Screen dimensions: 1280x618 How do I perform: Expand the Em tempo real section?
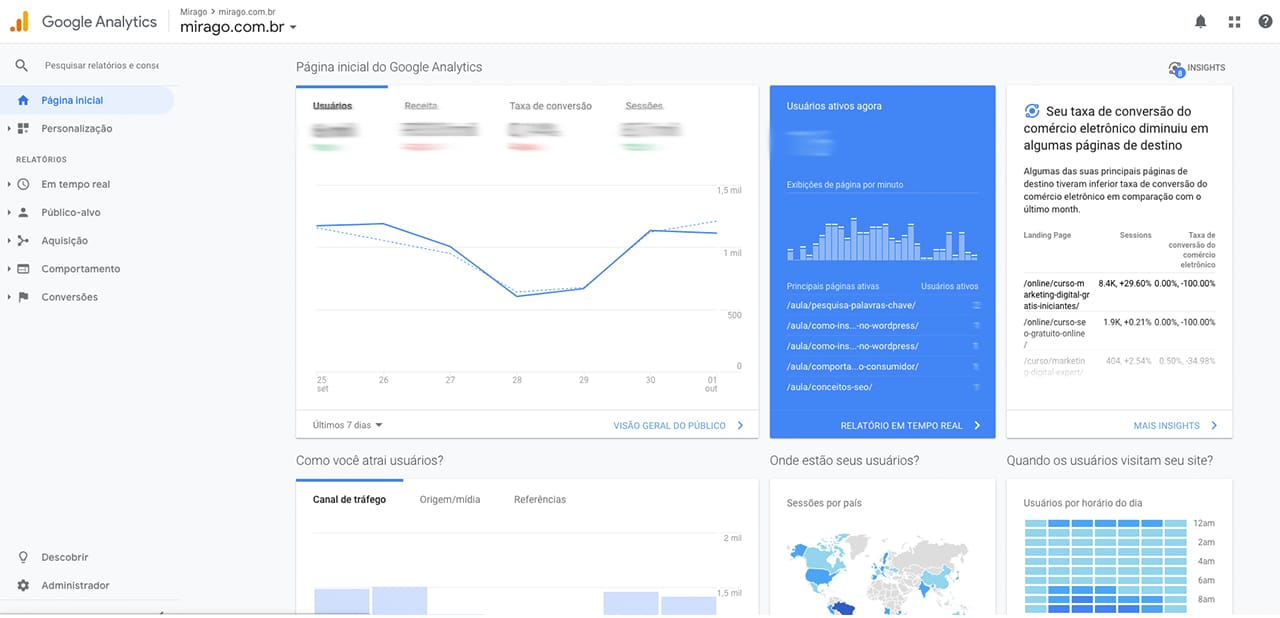pyautogui.click(x=9, y=184)
